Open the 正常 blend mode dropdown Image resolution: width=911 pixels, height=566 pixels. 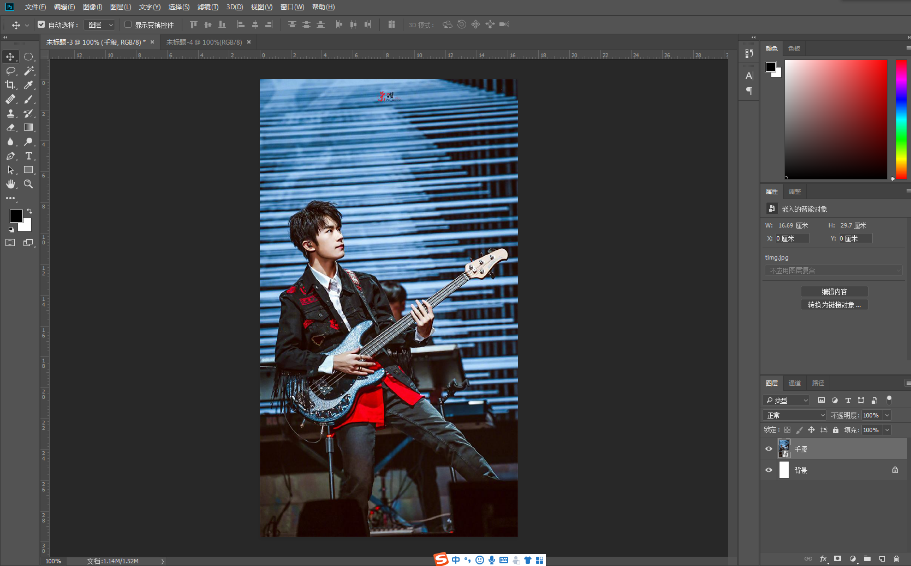coord(794,415)
